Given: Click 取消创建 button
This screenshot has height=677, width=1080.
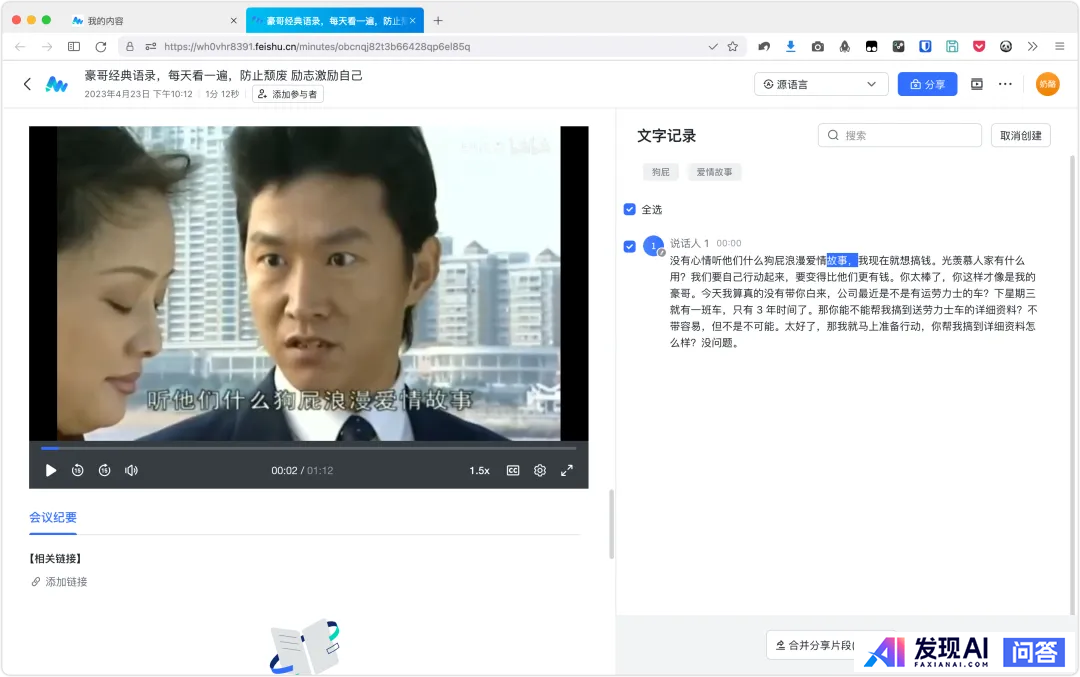Looking at the screenshot, I should pyautogui.click(x=1021, y=136).
